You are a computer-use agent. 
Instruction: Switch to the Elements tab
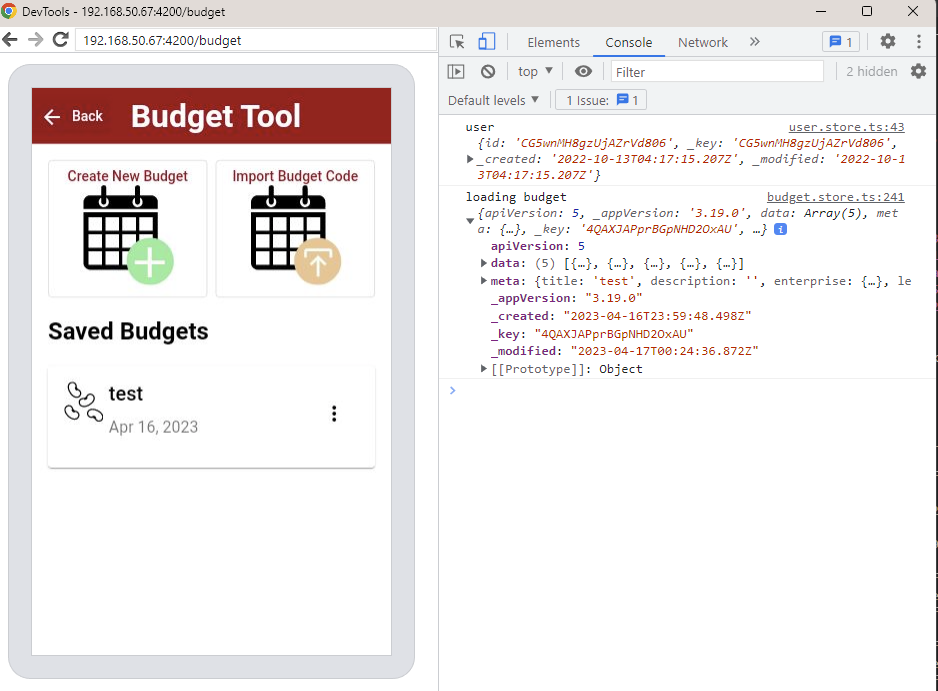pyautogui.click(x=553, y=42)
